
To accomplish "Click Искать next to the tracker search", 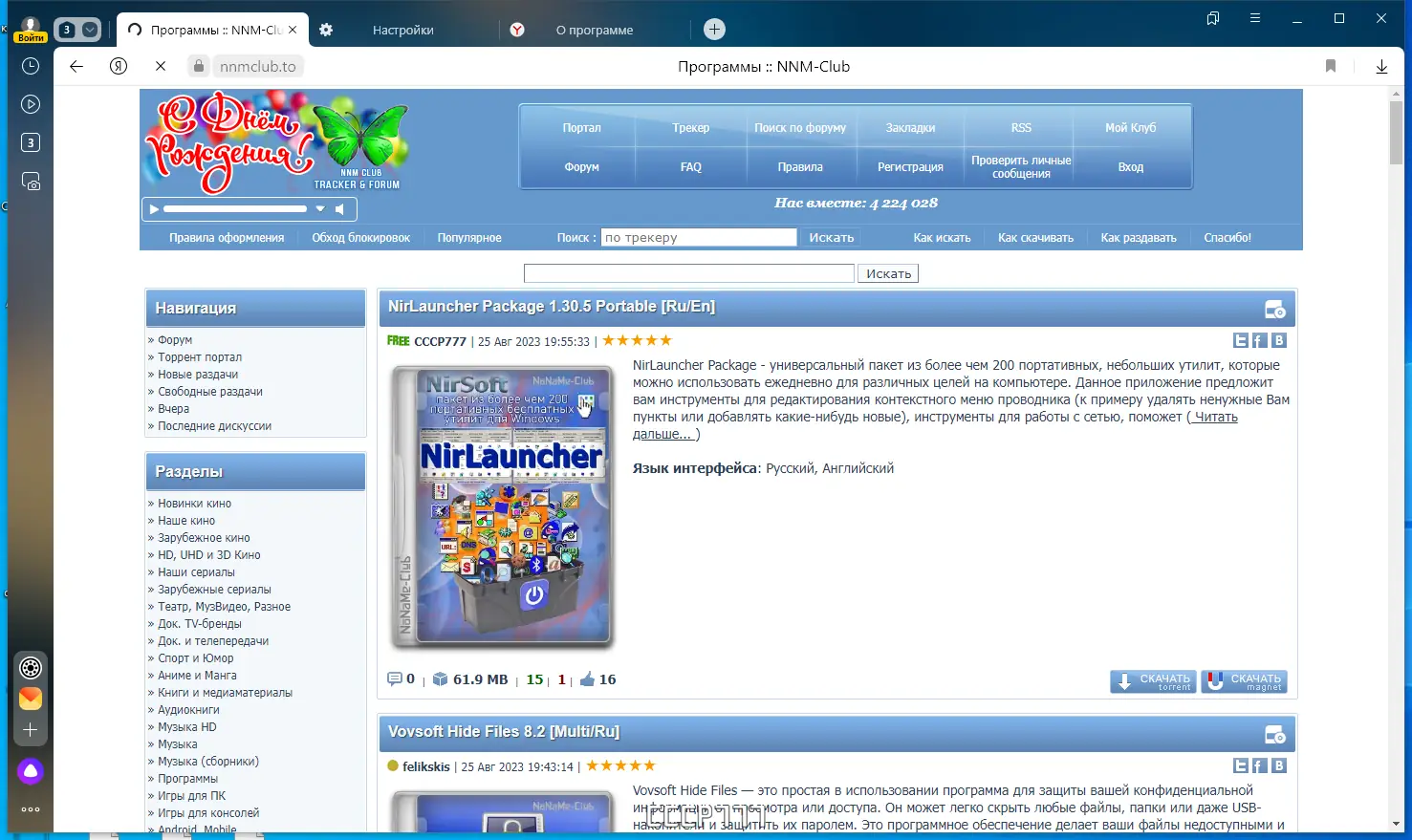I will (831, 238).
